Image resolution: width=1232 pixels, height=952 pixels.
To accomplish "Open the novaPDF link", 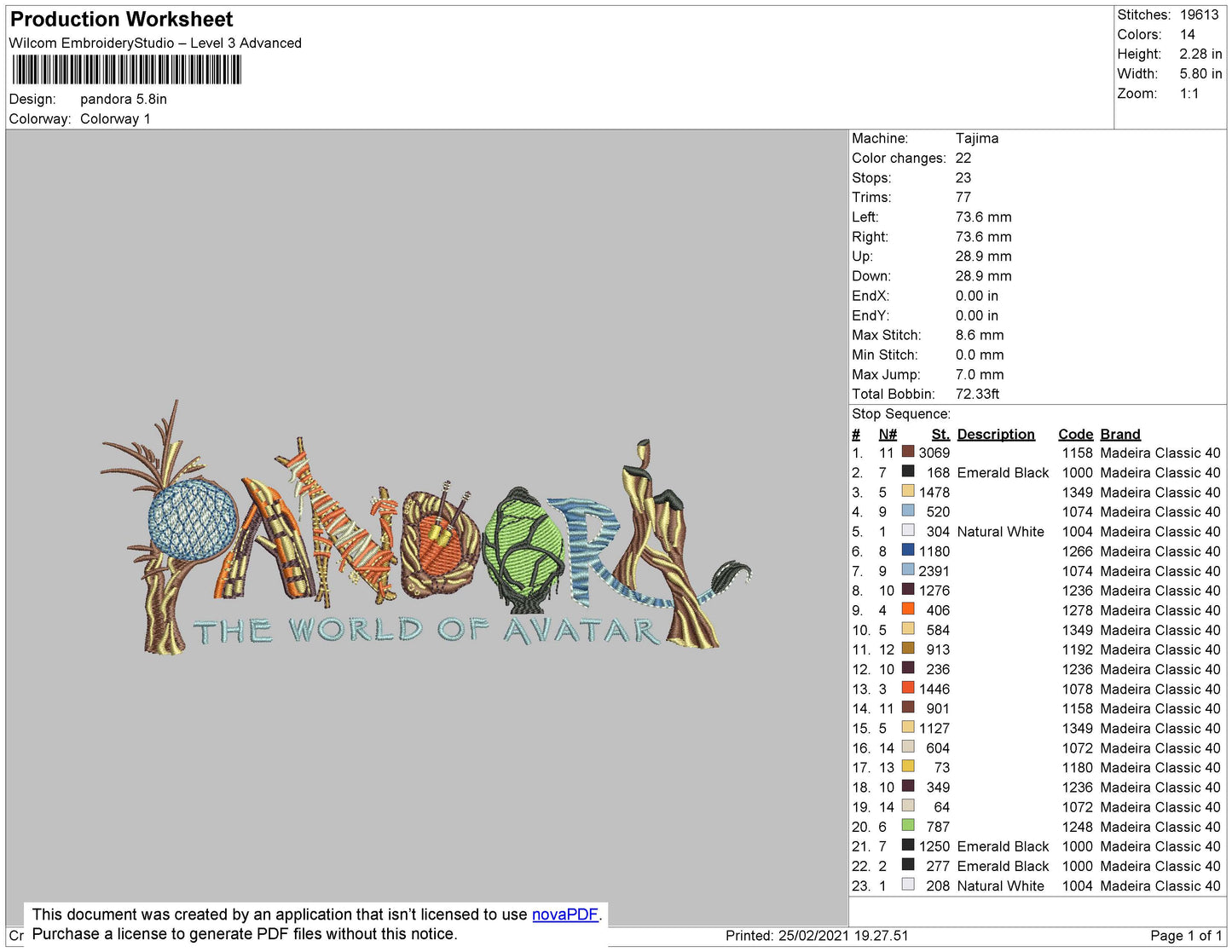I will [x=565, y=914].
